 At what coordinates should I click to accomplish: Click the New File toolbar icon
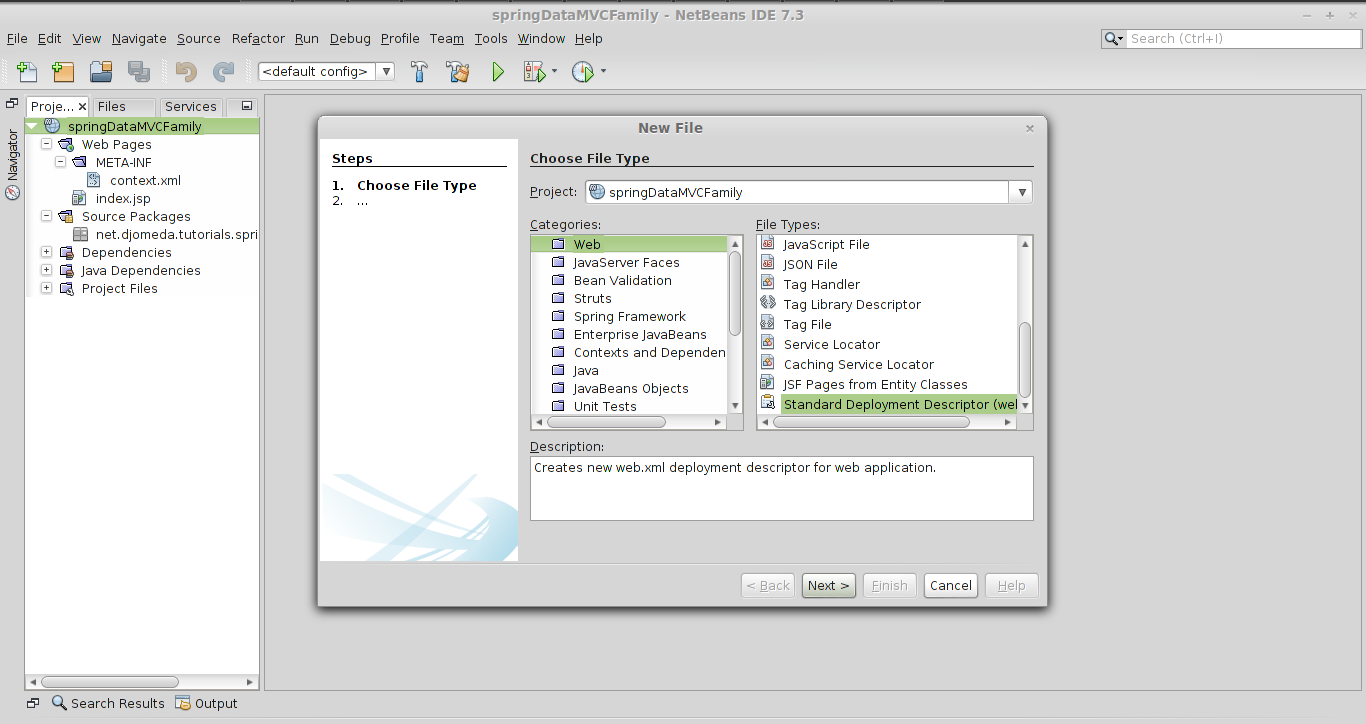click(x=27, y=71)
